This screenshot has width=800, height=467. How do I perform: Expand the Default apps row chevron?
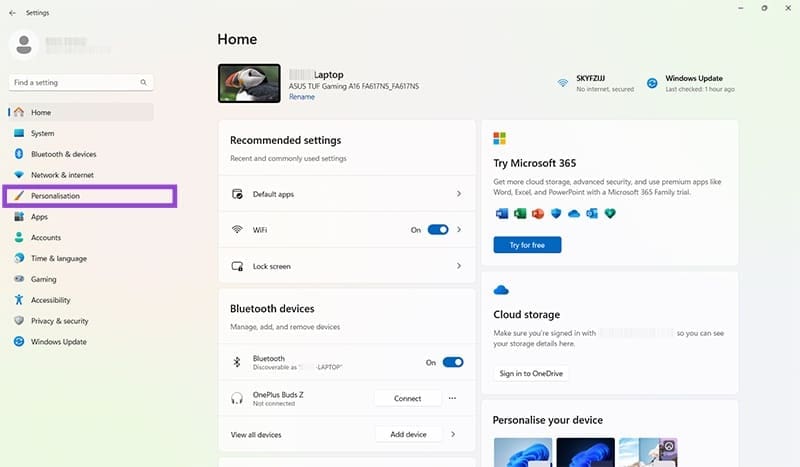click(x=459, y=194)
